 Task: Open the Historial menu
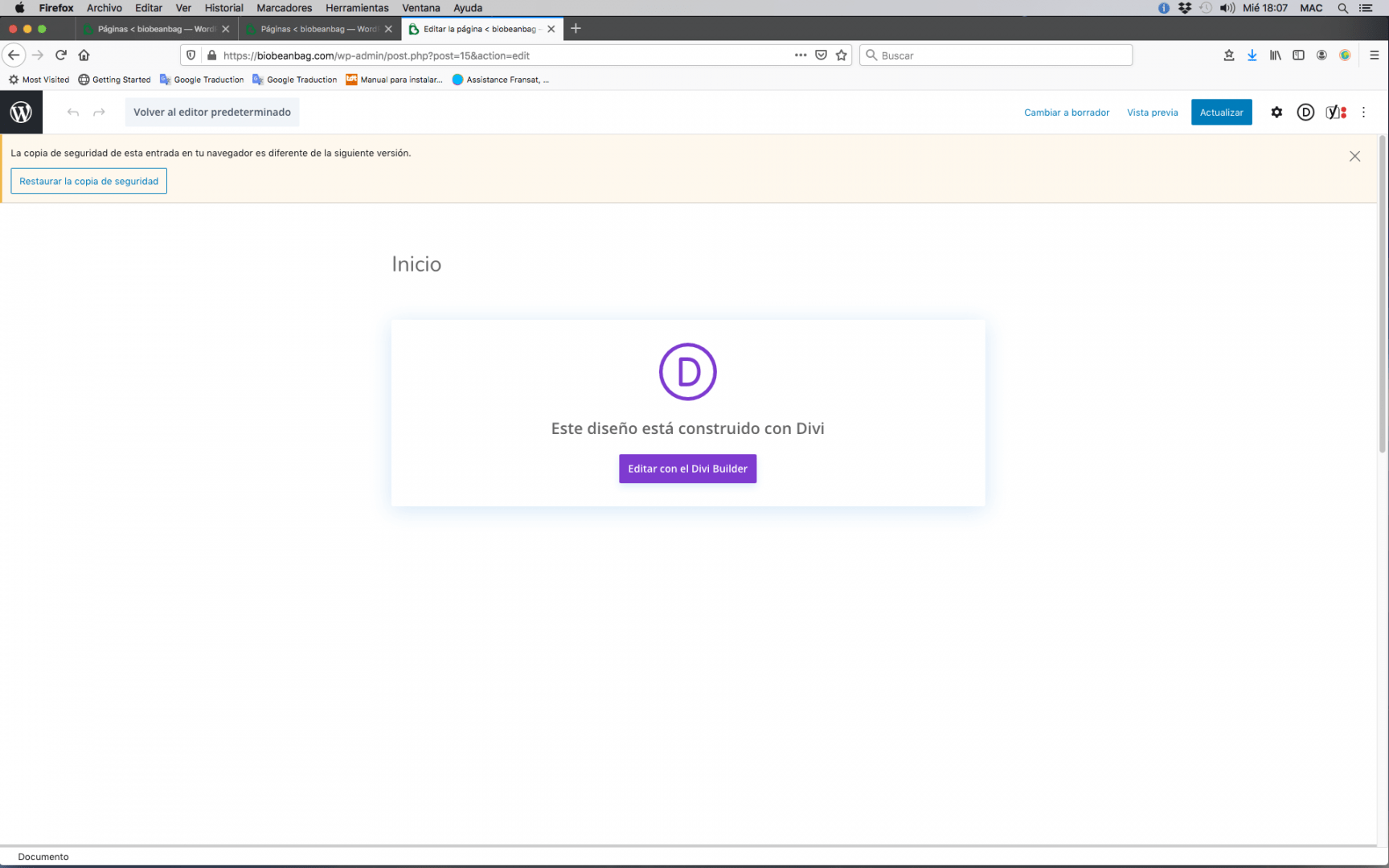pyautogui.click(x=223, y=8)
